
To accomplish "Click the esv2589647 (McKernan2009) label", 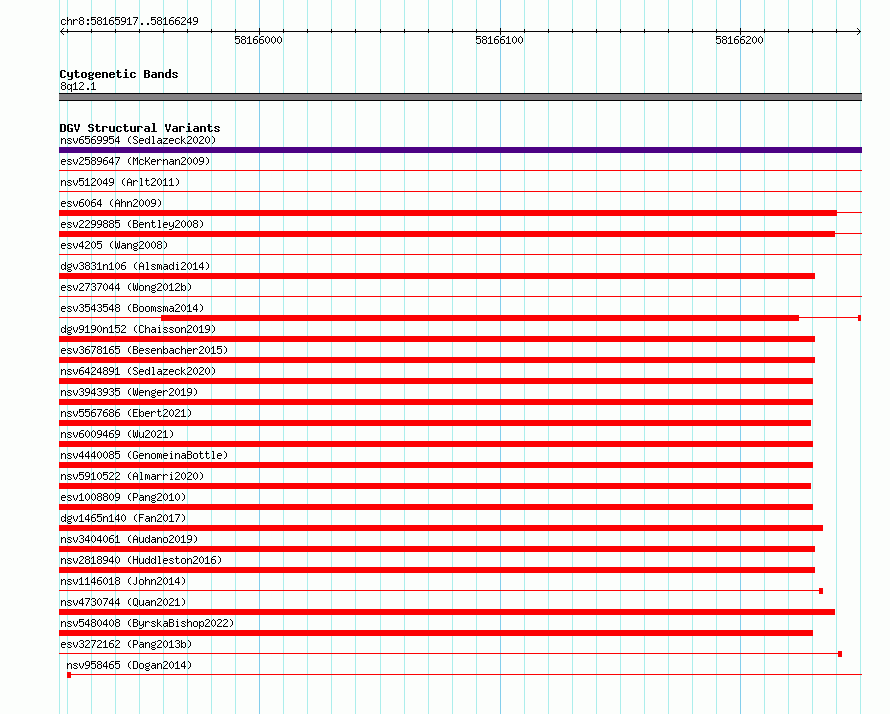I will [x=135, y=161].
